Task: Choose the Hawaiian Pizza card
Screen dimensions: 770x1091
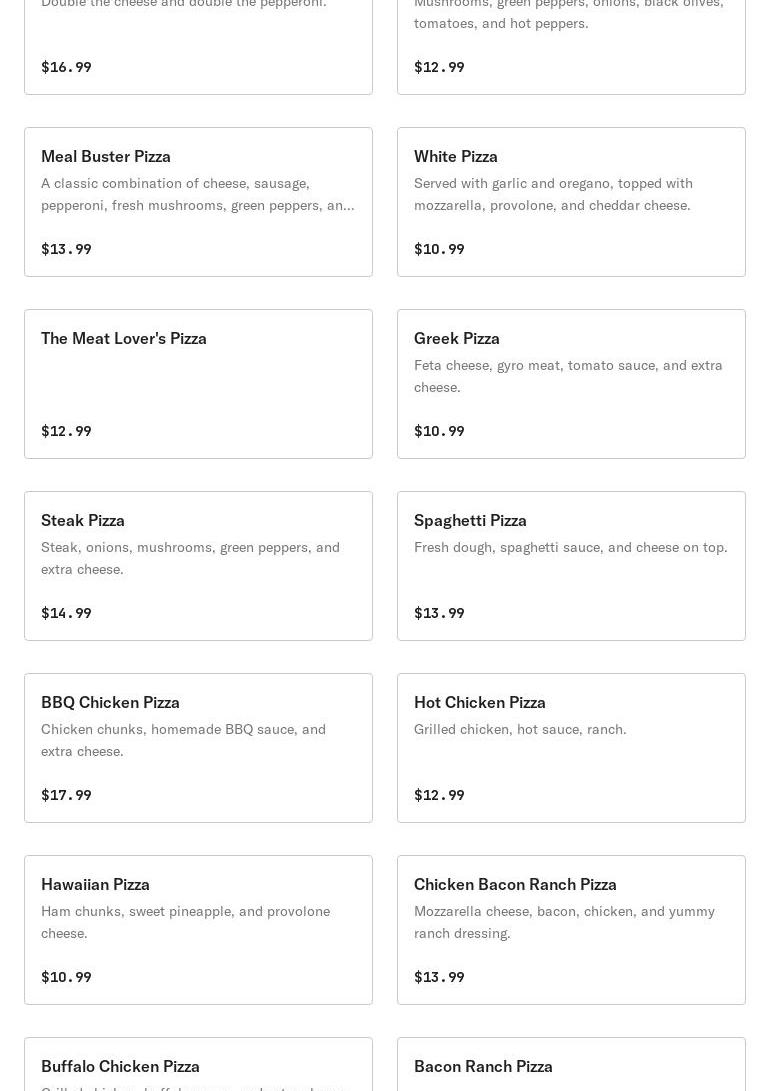Action: pos(198,929)
